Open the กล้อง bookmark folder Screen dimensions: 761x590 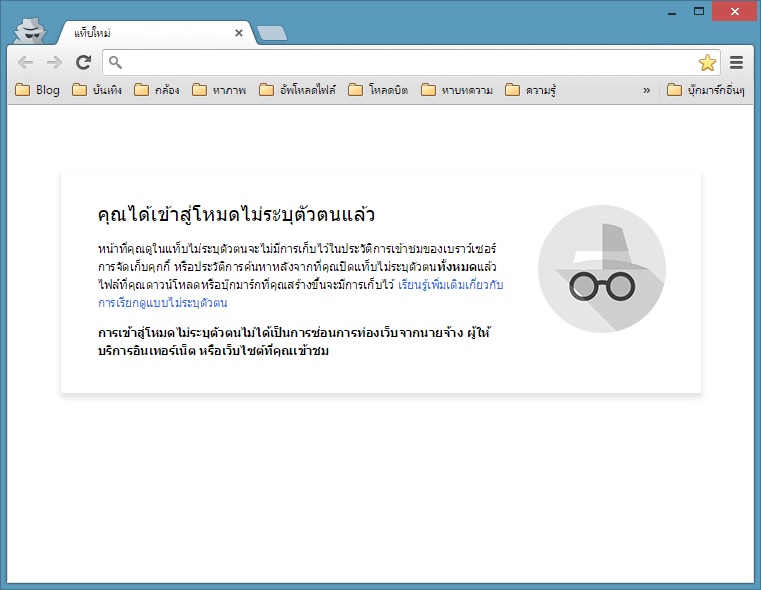(x=157, y=90)
